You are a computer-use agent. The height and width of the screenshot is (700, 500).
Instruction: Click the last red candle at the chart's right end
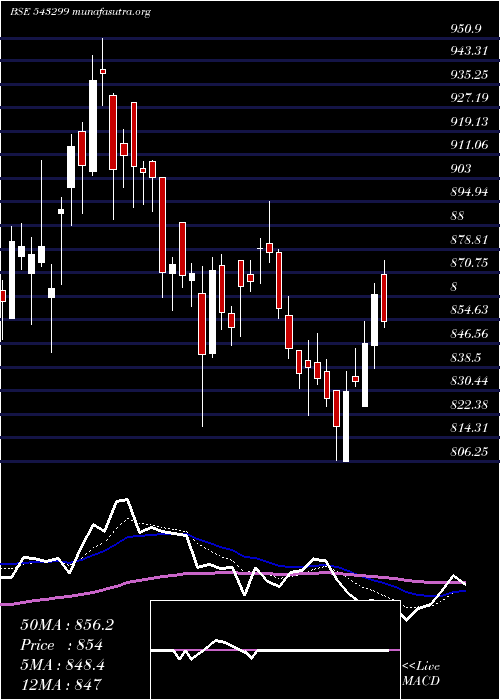click(x=384, y=298)
